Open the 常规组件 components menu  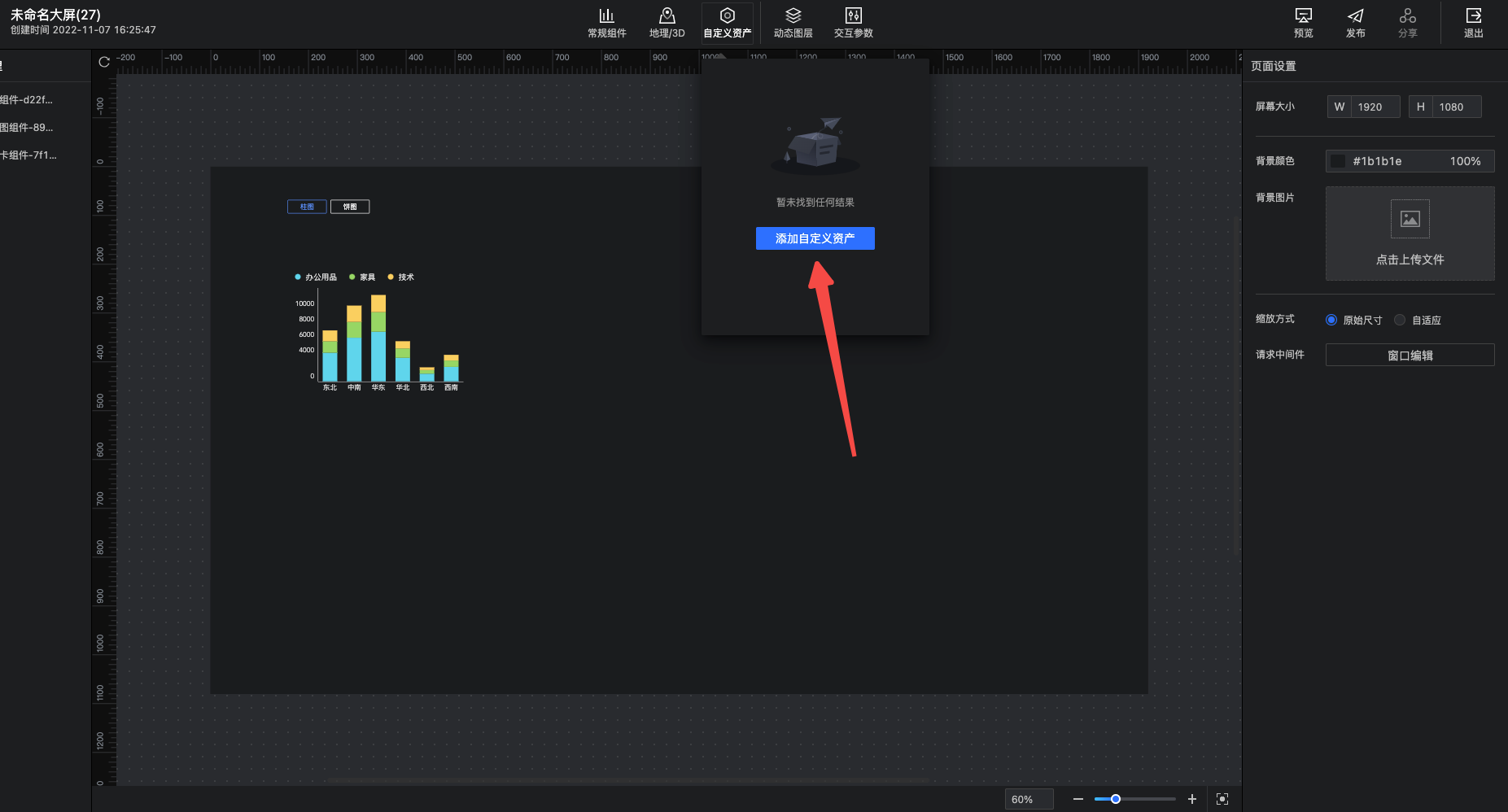[606, 23]
